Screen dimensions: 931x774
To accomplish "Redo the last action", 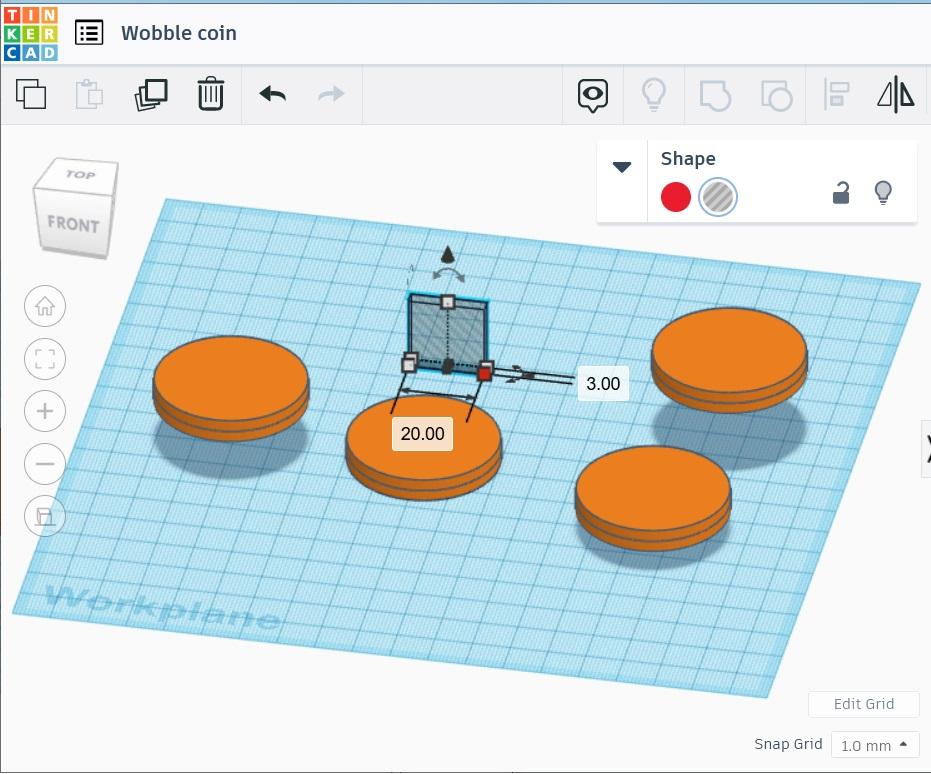I will (331, 94).
